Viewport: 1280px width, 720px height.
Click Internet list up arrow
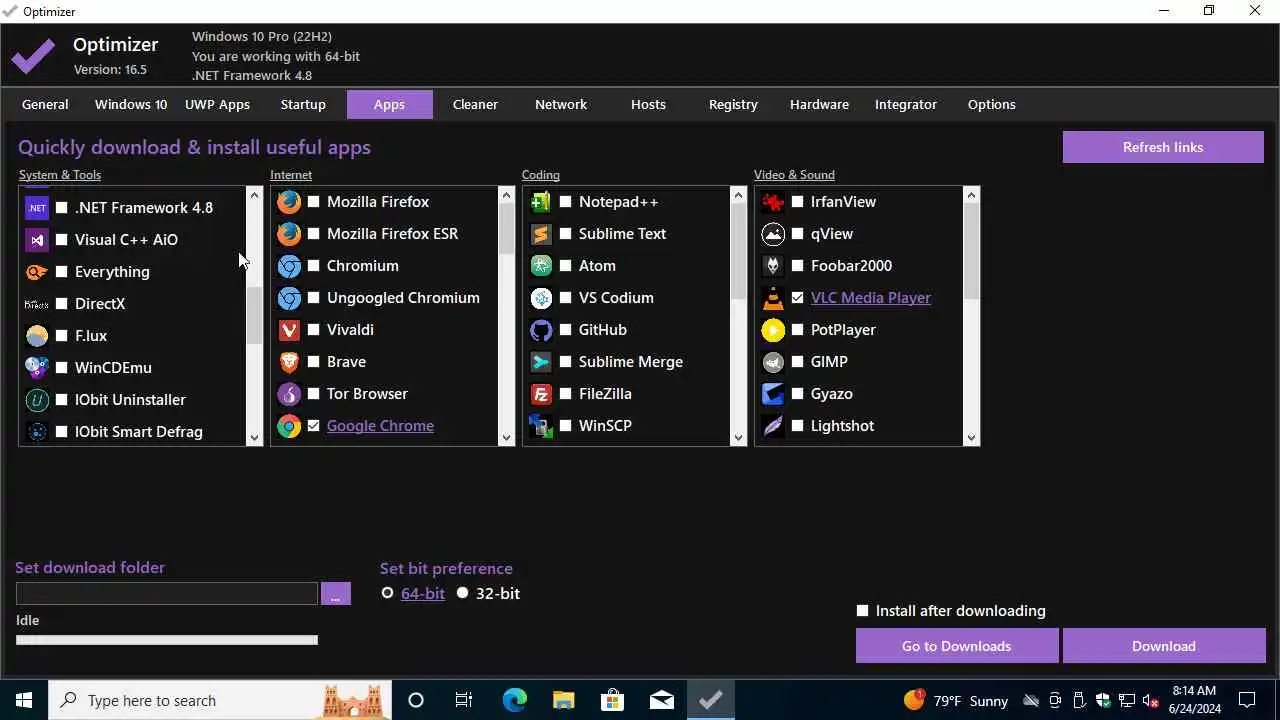click(x=506, y=195)
